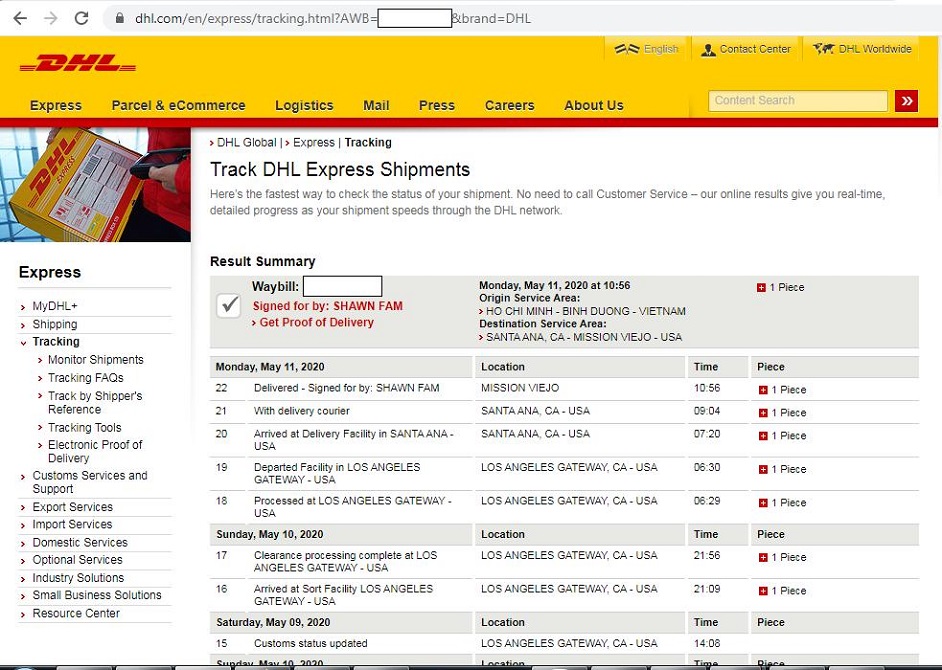The image size is (942, 670).
Task: Click the 'Signed for by: SHAWN FAM' summary text
Action: pyautogui.click(x=327, y=306)
